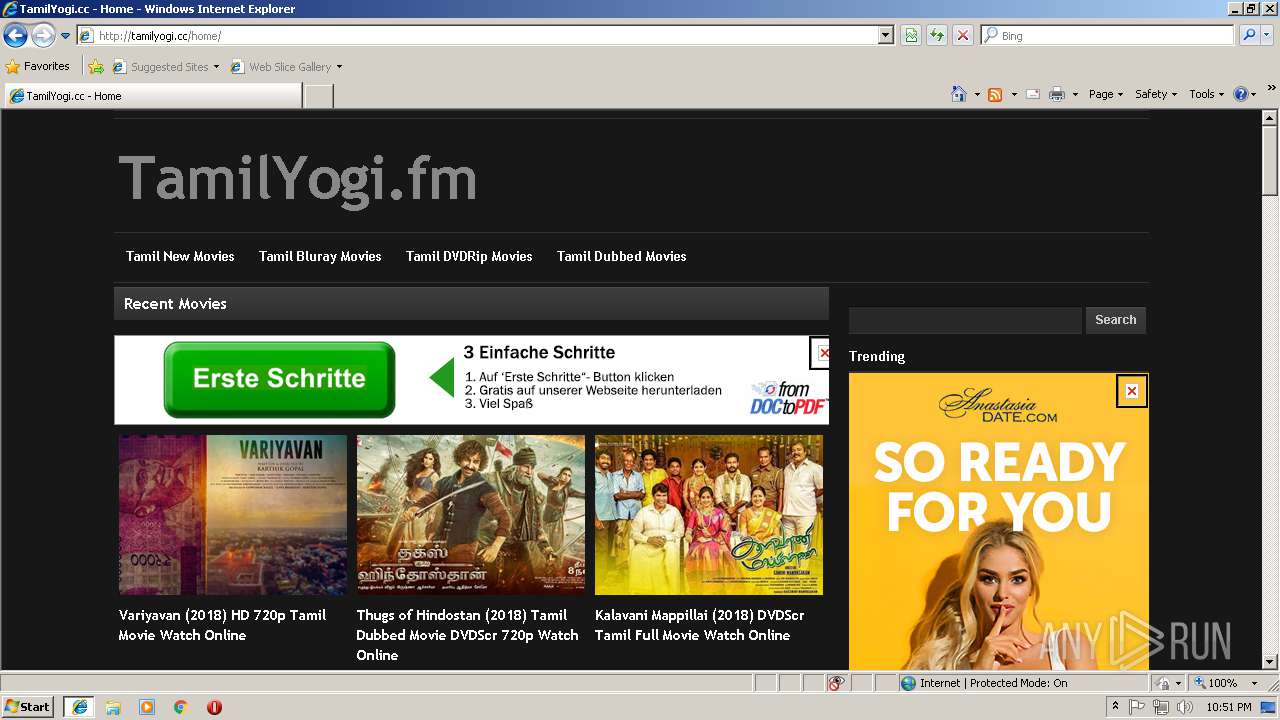The image size is (1280, 720).
Task: Click the Print icon
Action: 1057,94
